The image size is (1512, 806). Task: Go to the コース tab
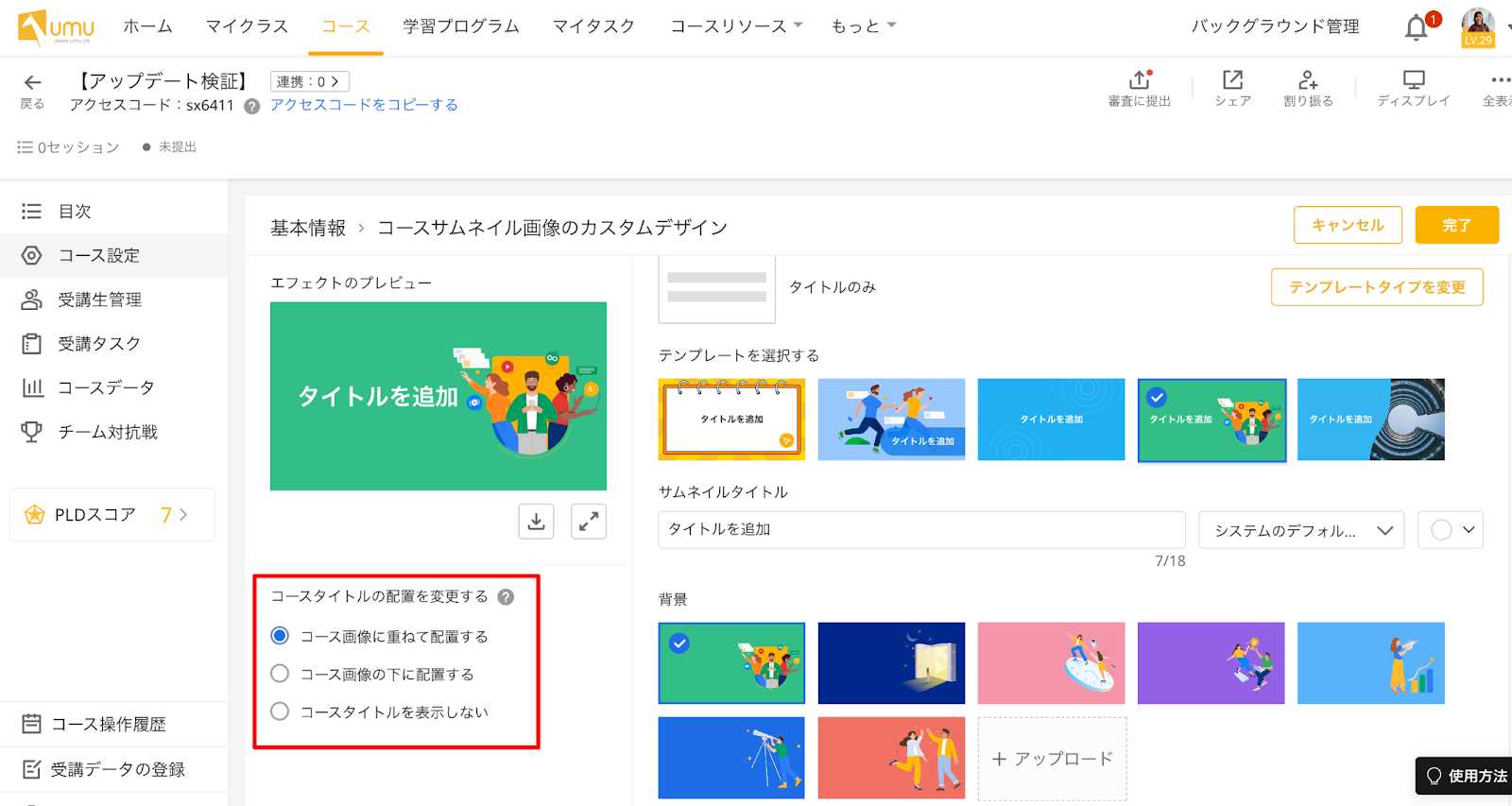tap(346, 26)
